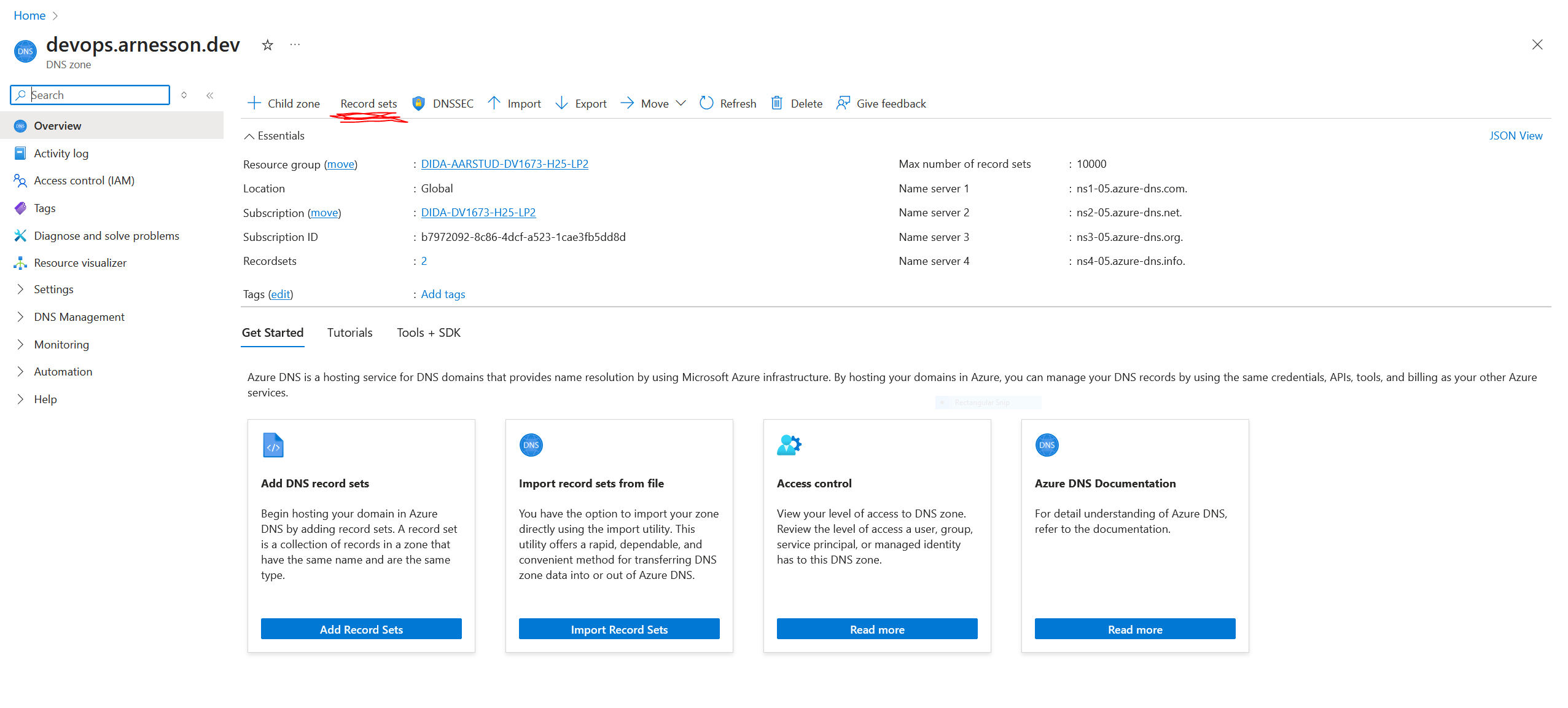Click the Add Record Sets button
1568x708 pixels.
click(361, 629)
